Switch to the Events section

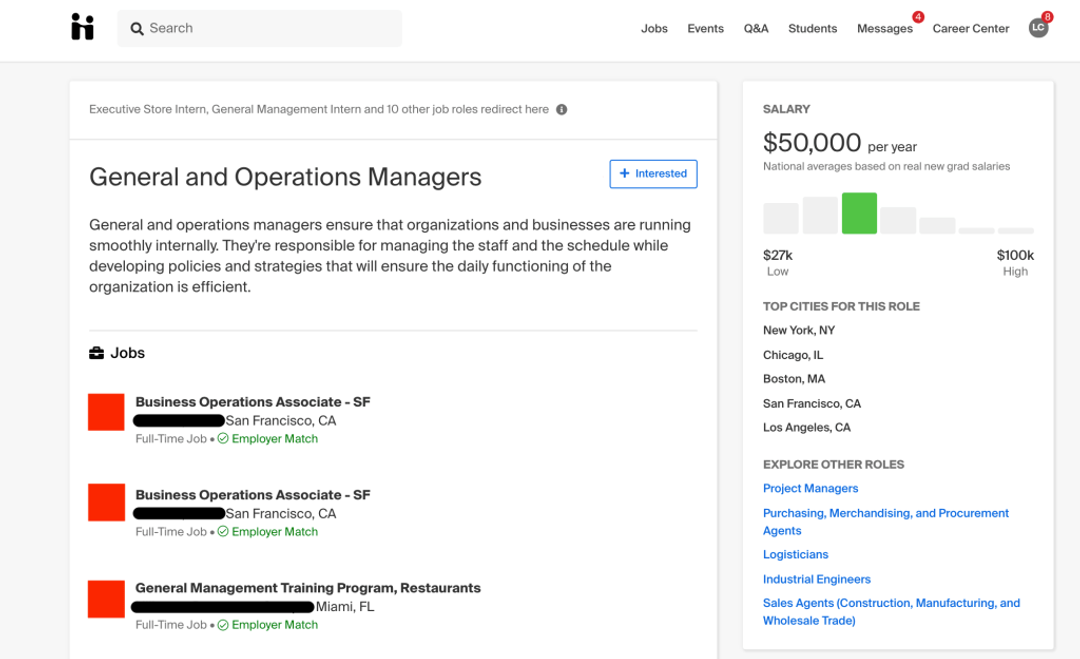coord(705,28)
